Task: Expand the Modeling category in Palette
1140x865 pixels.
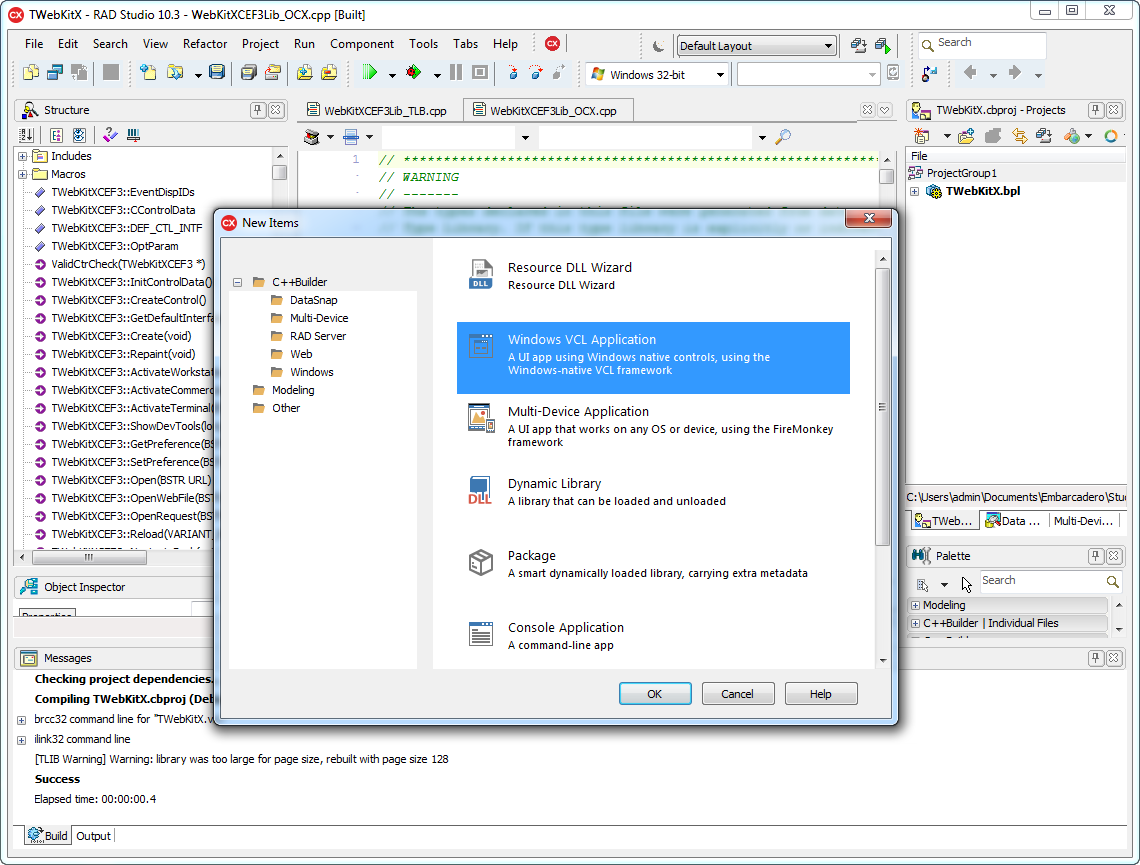Action: (915, 606)
